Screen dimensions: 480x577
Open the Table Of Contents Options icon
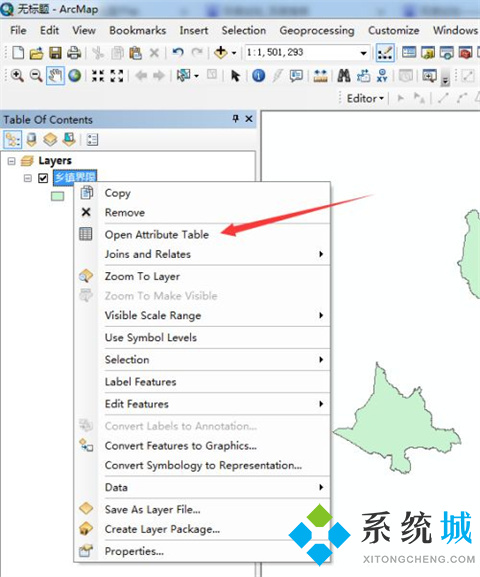click(x=92, y=140)
